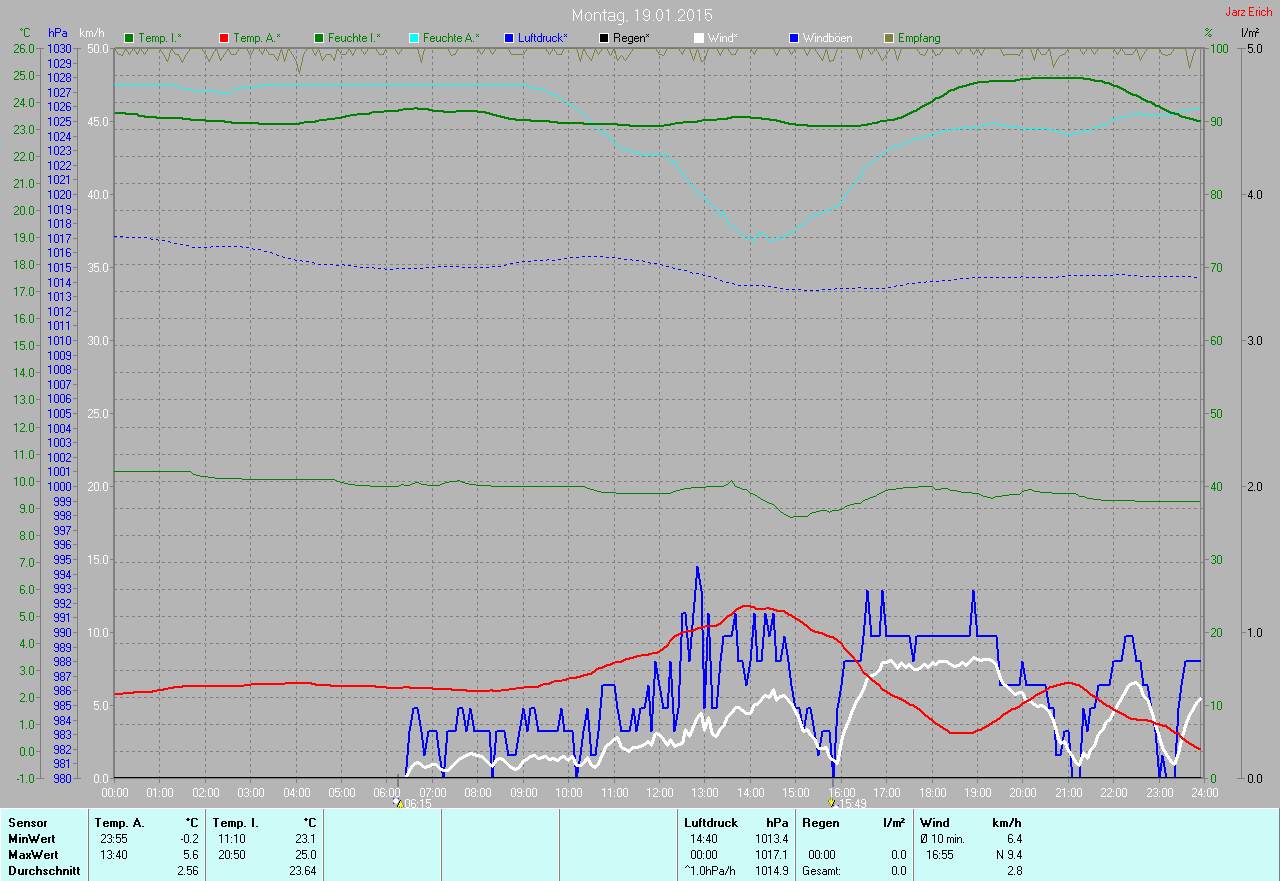Viewport: 1280px width, 881px height.
Task: Click the °C axis unit header
Action: coord(26,33)
